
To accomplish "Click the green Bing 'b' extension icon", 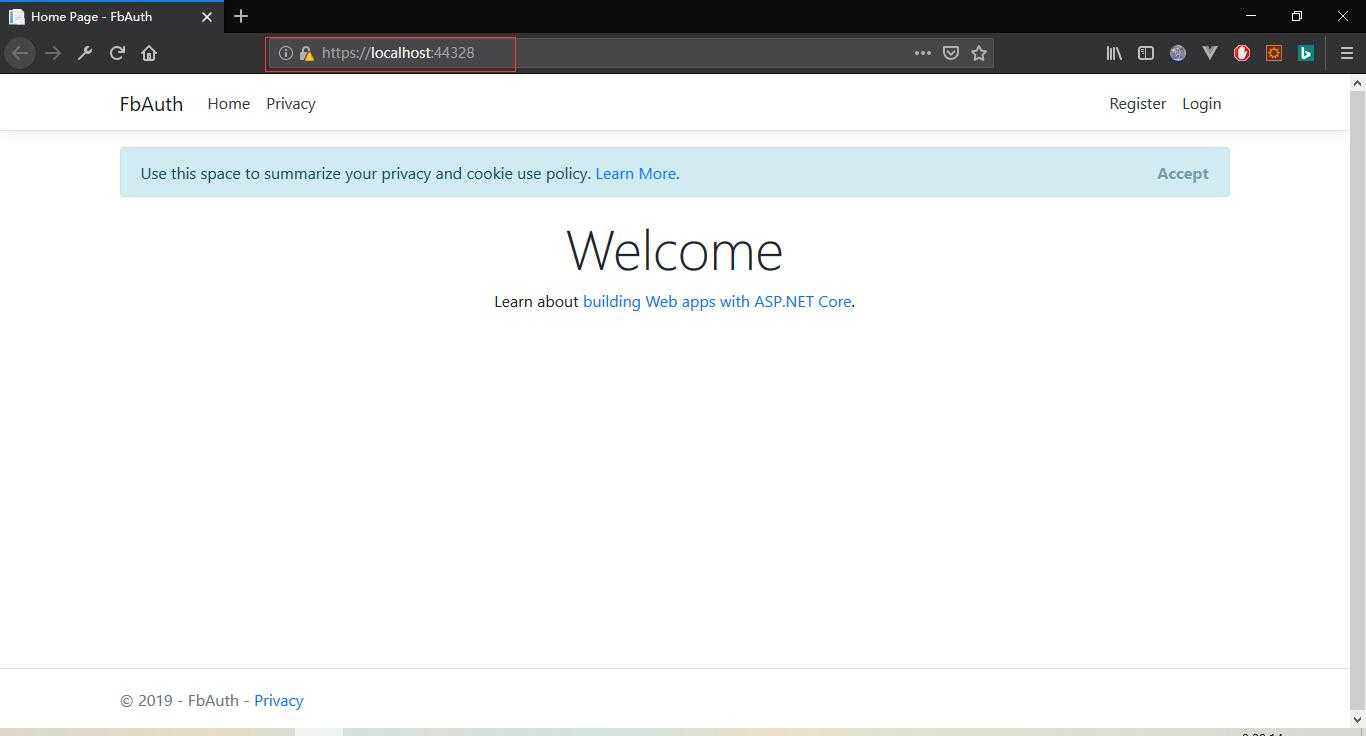I will [1306, 53].
